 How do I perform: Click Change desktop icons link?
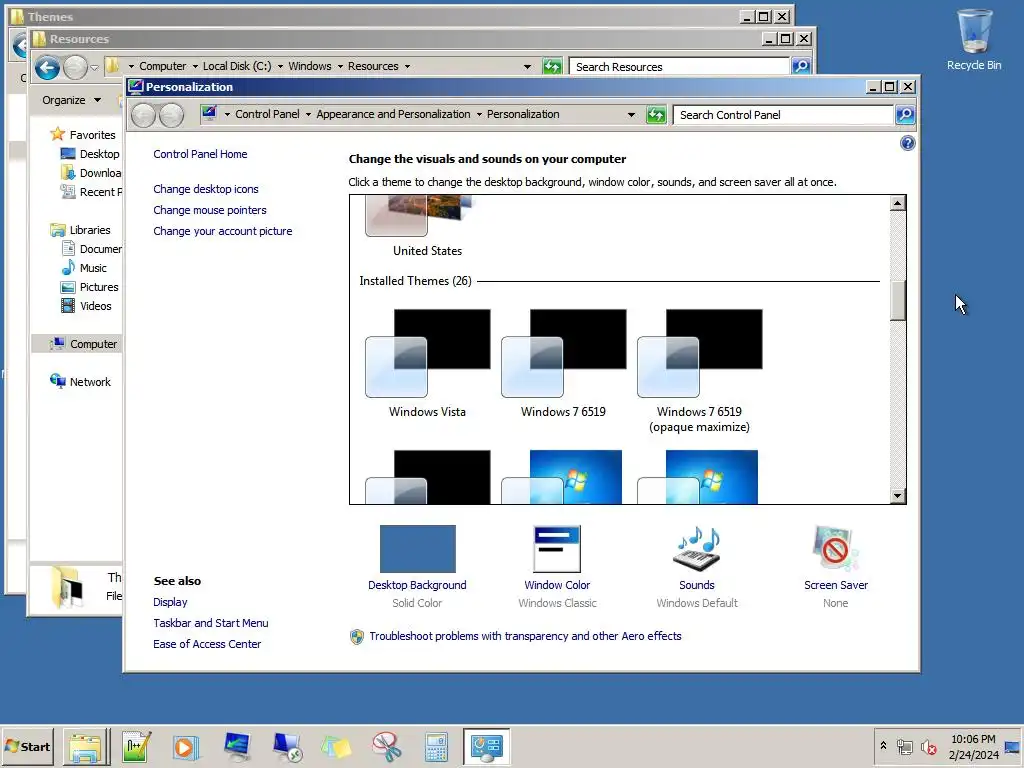[206, 189]
